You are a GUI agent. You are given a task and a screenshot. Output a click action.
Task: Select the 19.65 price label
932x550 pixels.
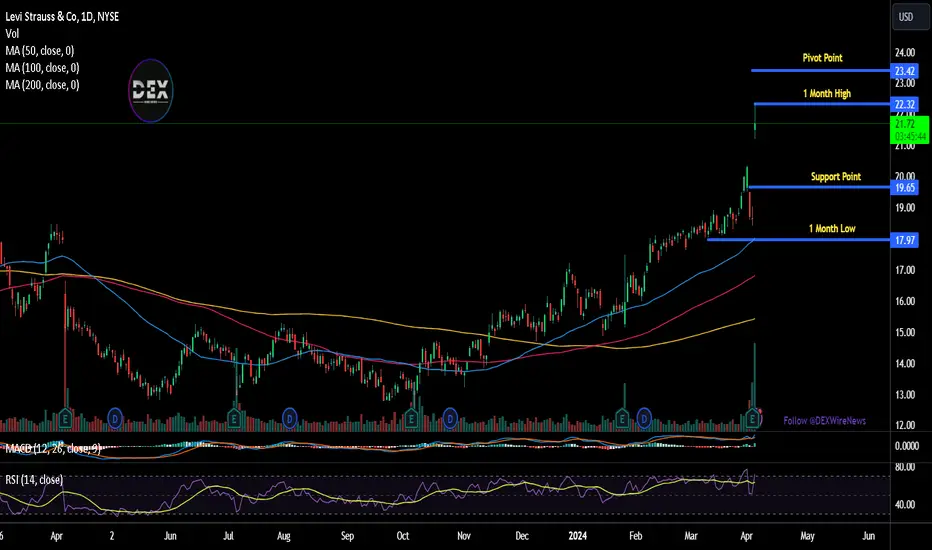tap(905, 188)
